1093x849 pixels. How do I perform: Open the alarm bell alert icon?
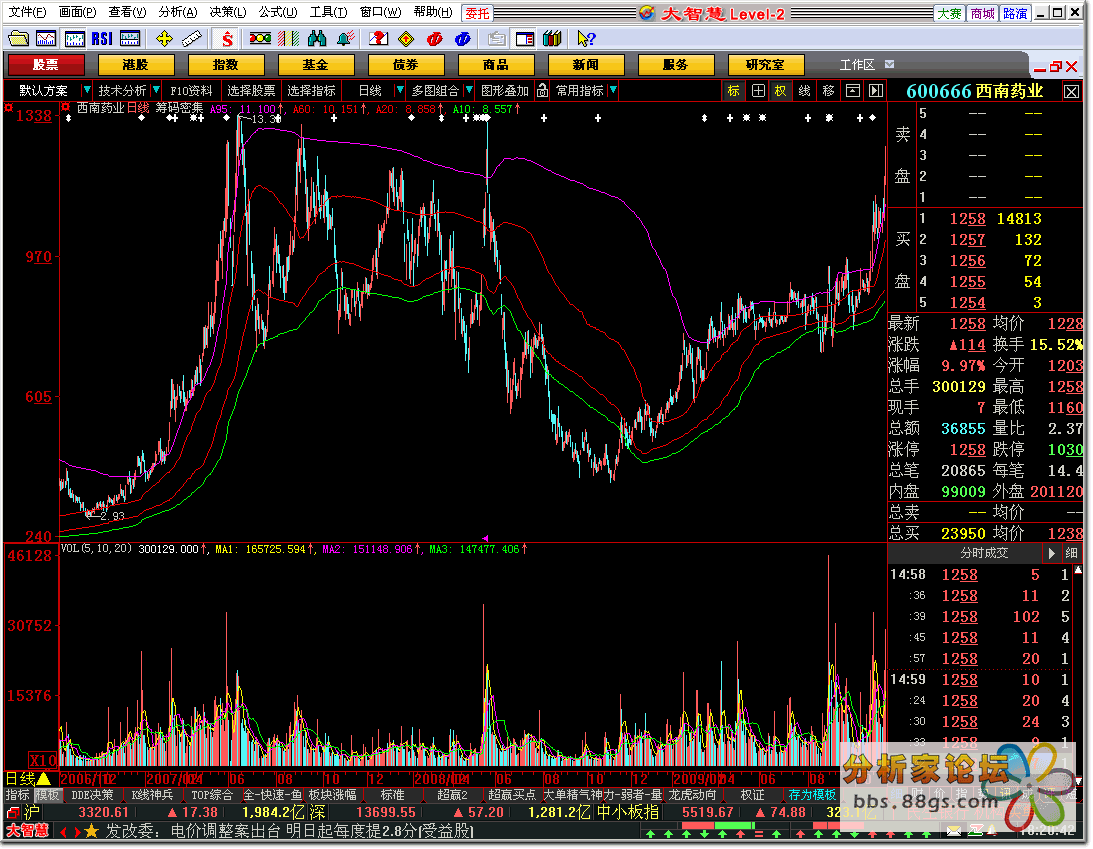coord(345,39)
